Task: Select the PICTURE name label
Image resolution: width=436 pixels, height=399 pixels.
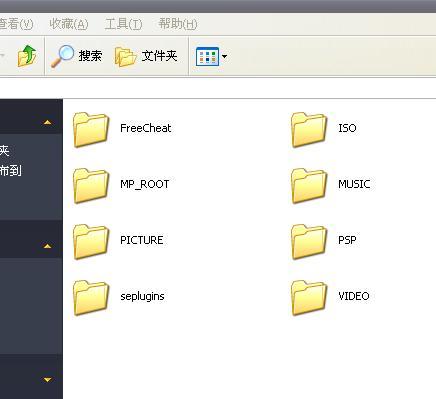Action: 142,240
